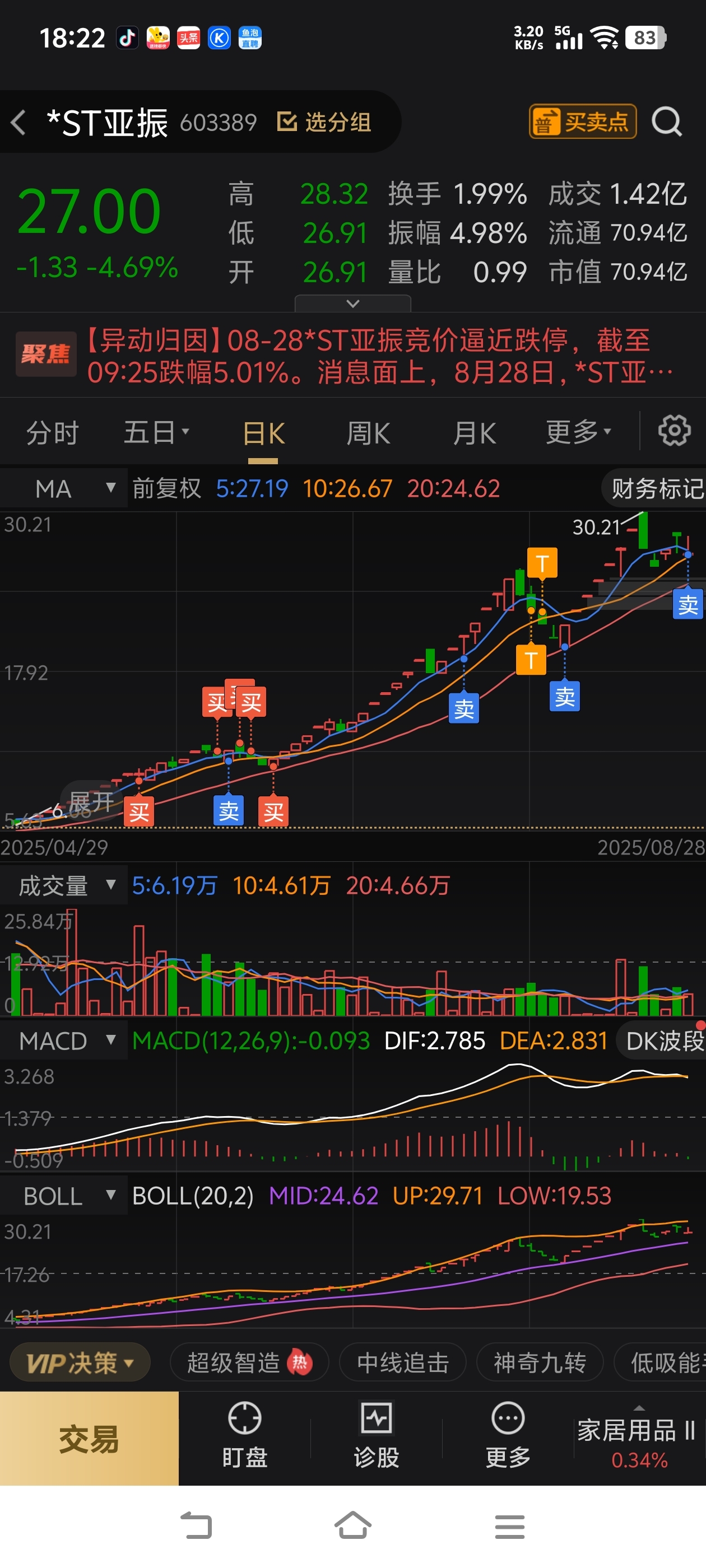The width and height of the screenshot is (706, 1568).
Task: Add stock via 选分组 checkbox
Action: 324,122
